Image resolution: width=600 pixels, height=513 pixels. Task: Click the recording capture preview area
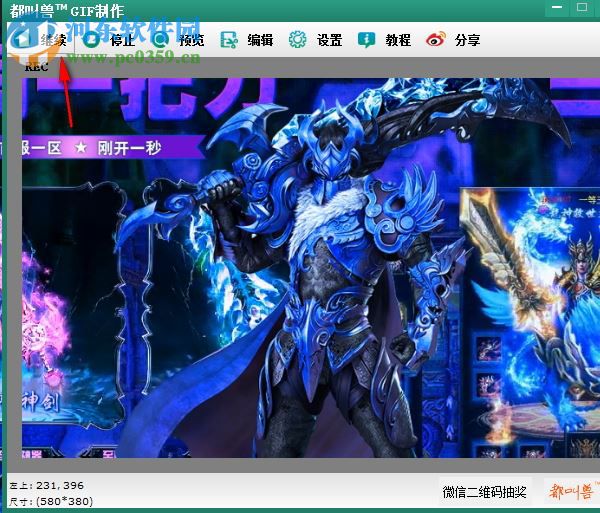click(x=311, y=268)
